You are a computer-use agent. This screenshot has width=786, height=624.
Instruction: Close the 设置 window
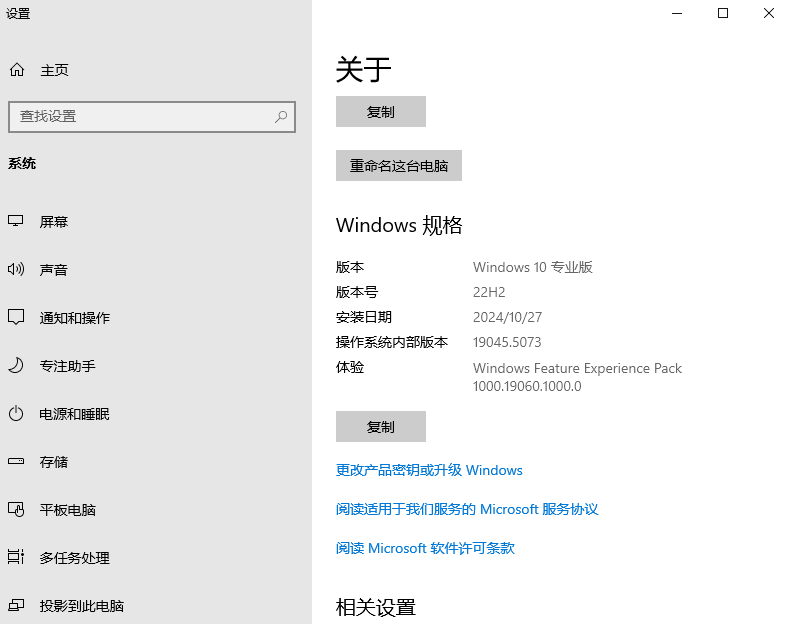pos(768,14)
